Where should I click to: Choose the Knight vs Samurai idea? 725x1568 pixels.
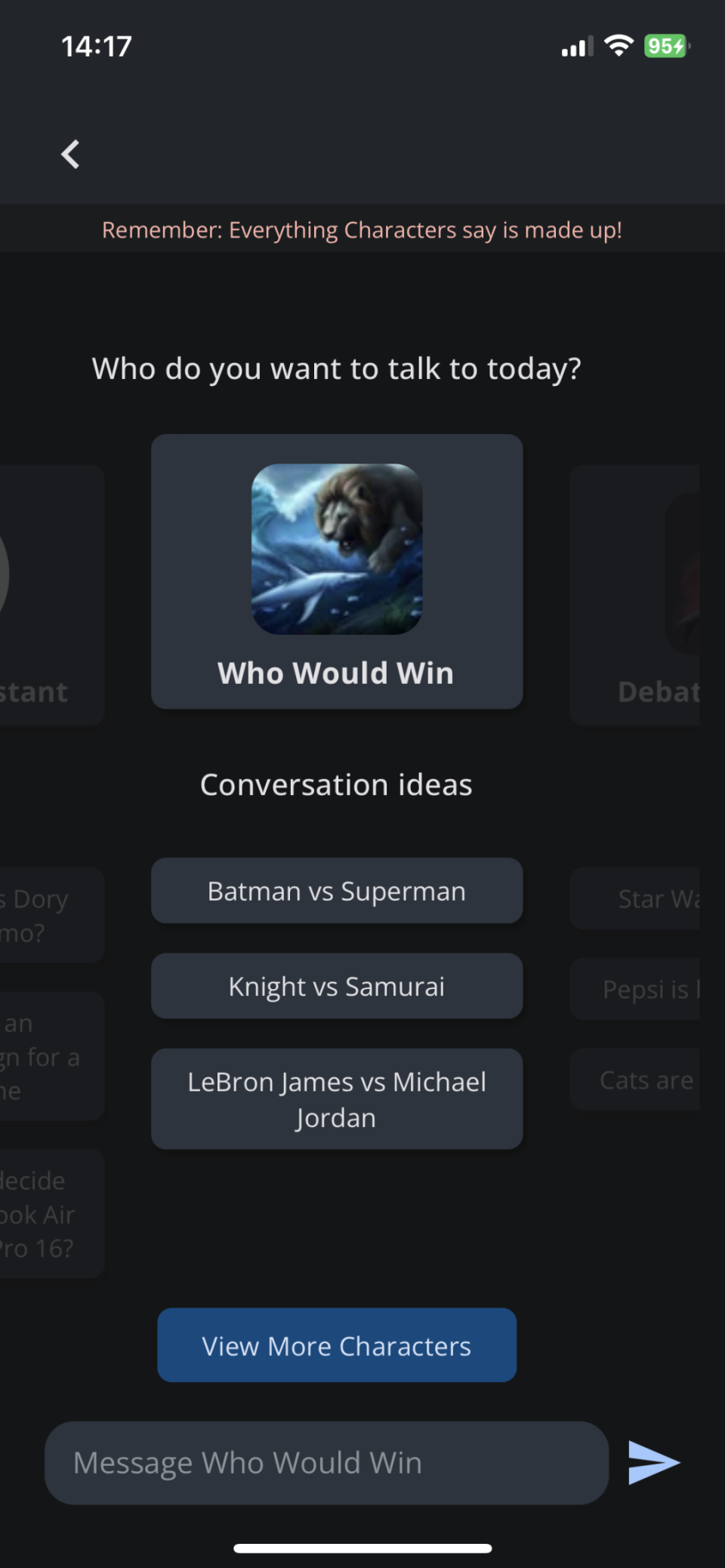[337, 986]
